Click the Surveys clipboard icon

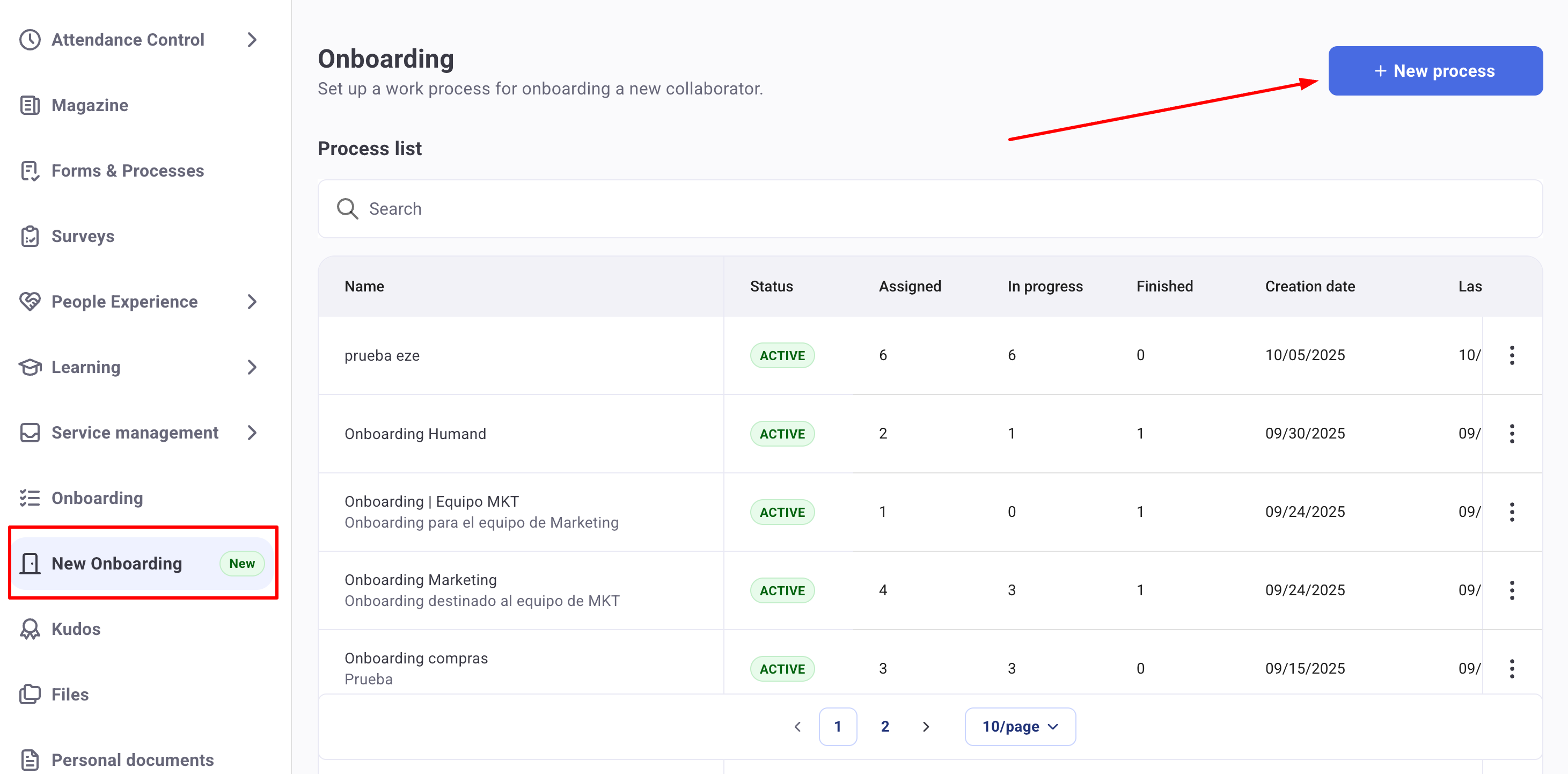tap(30, 236)
